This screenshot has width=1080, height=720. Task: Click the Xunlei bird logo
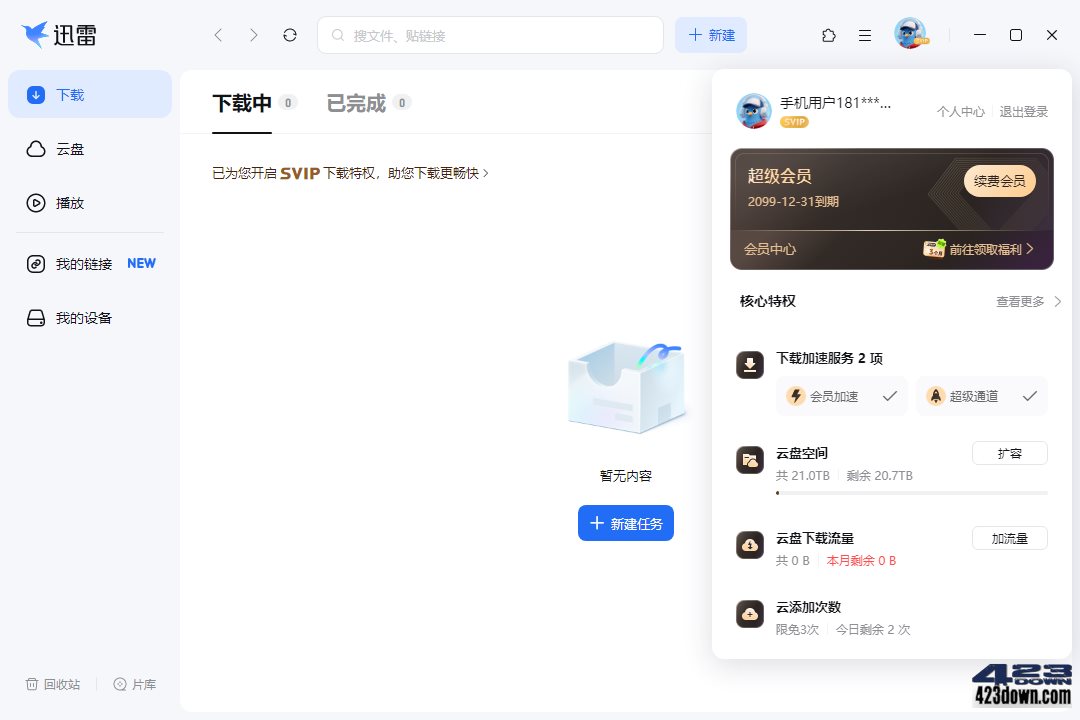[x=34, y=34]
